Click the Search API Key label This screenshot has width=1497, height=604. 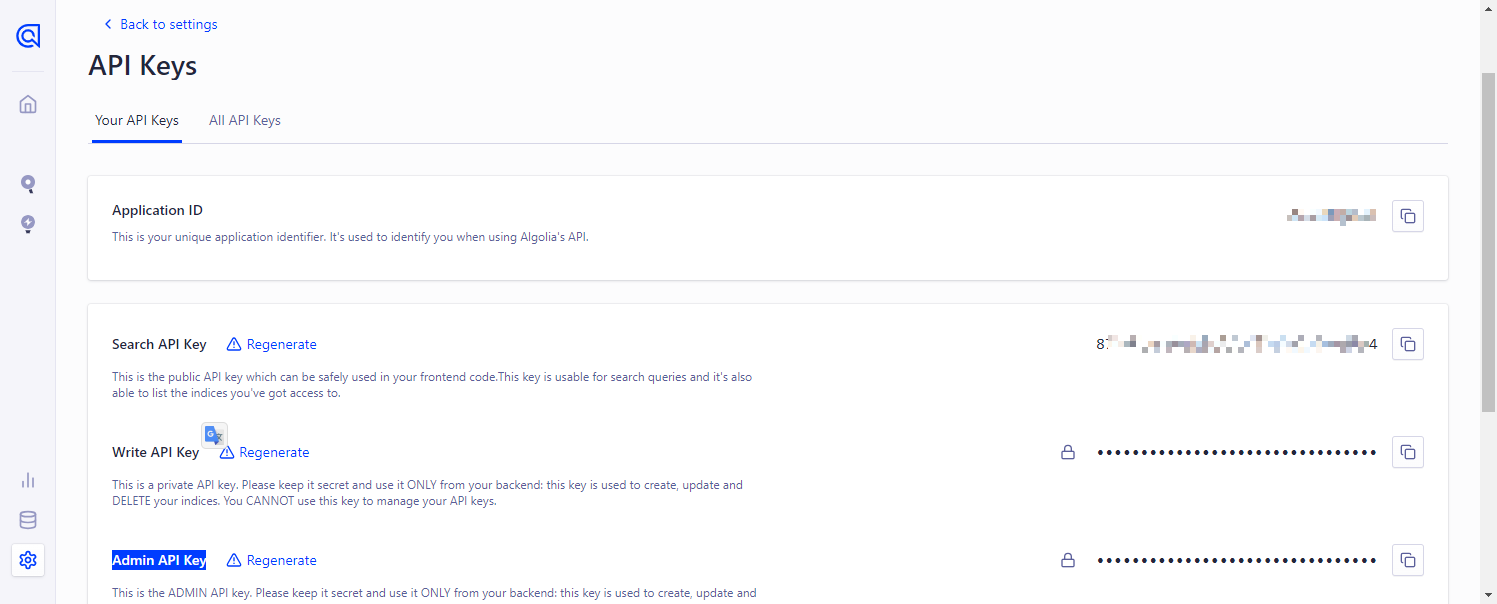(x=159, y=344)
